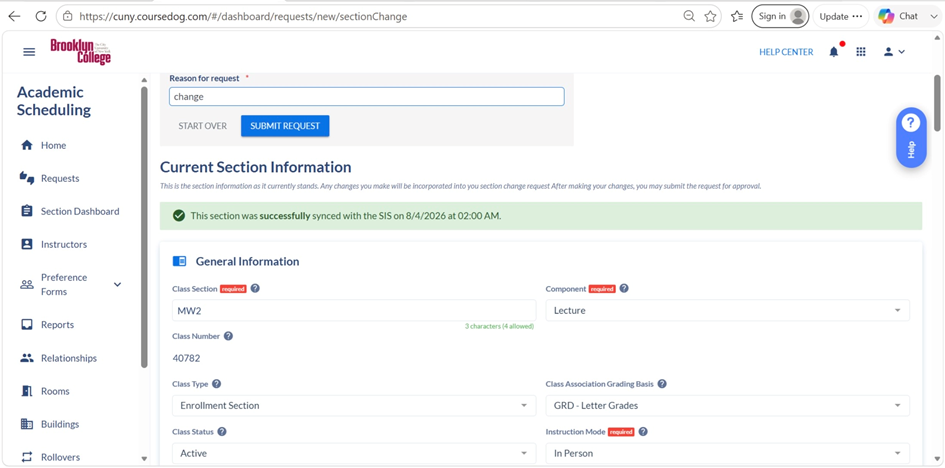Click the General Information section icon
The width and height of the screenshot is (945, 468).
click(x=179, y=261)
